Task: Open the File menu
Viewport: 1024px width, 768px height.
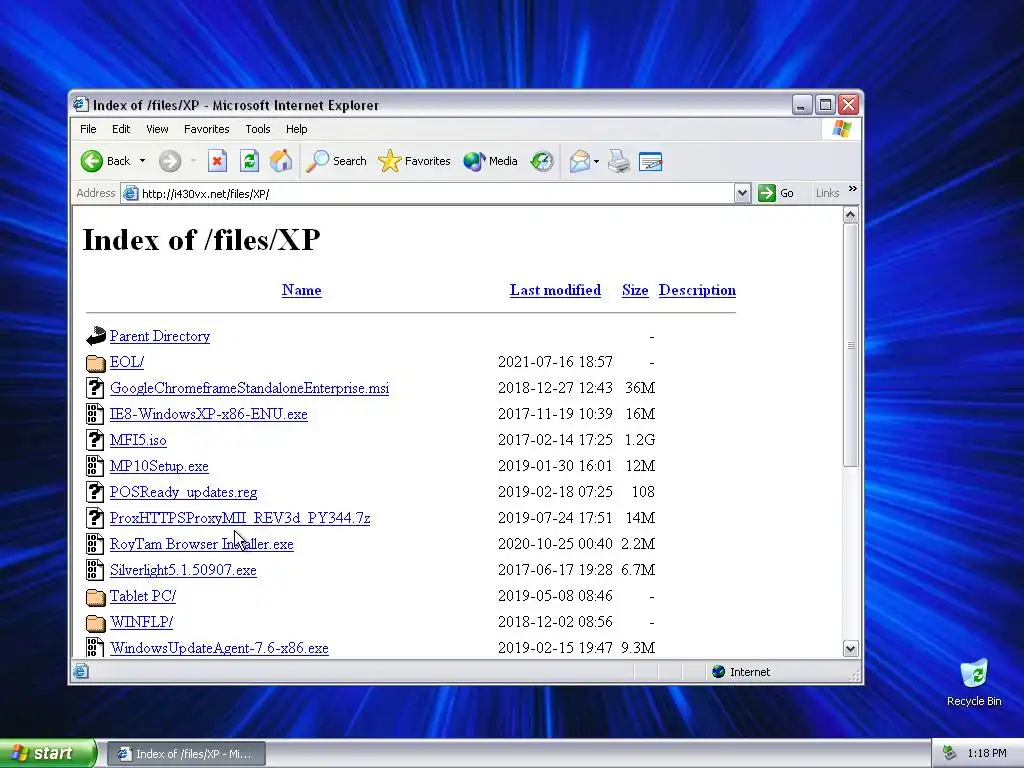Action: coord(88,129)
